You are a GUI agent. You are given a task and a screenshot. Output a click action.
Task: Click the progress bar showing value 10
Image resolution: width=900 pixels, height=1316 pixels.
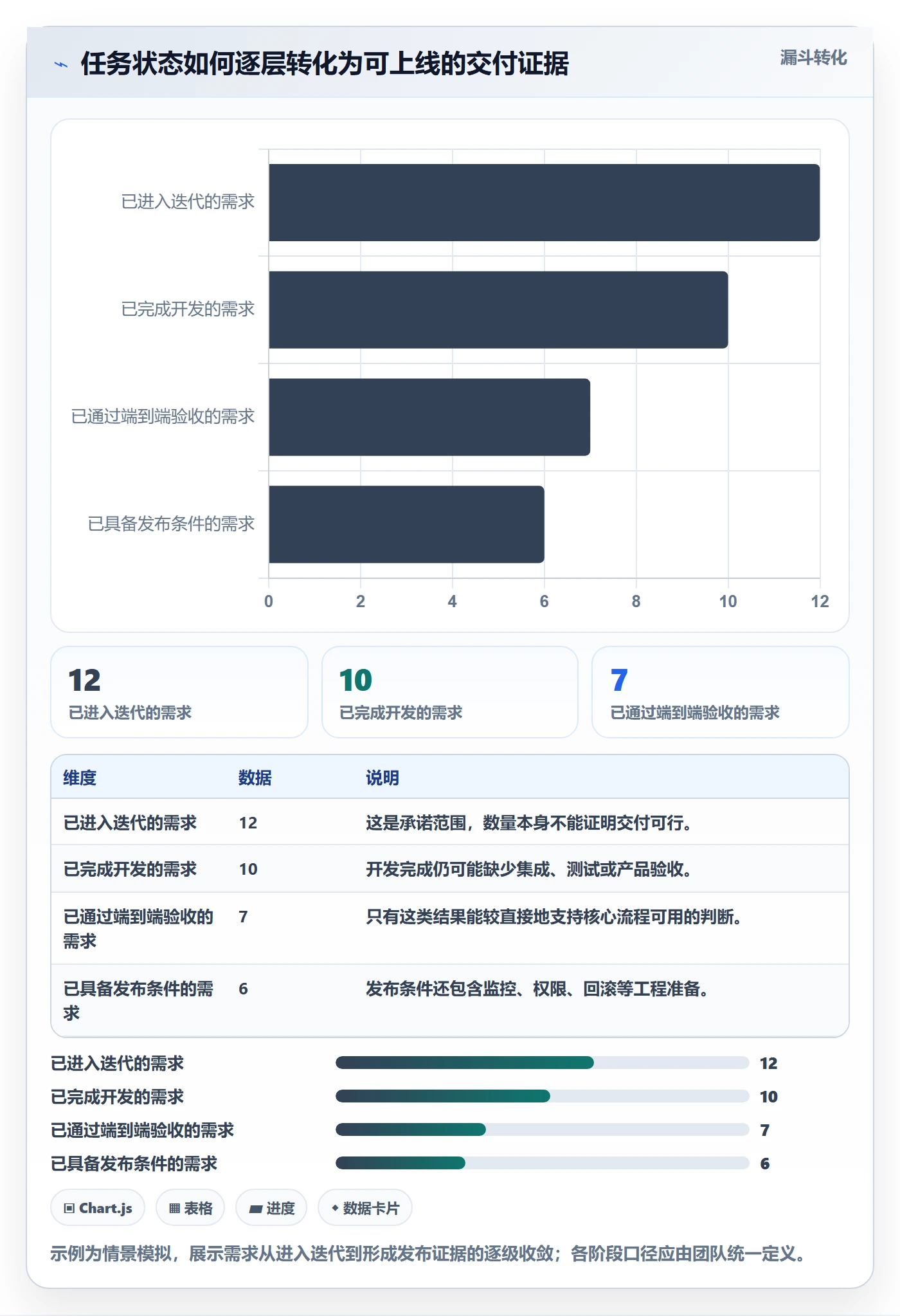[543, 1096]
